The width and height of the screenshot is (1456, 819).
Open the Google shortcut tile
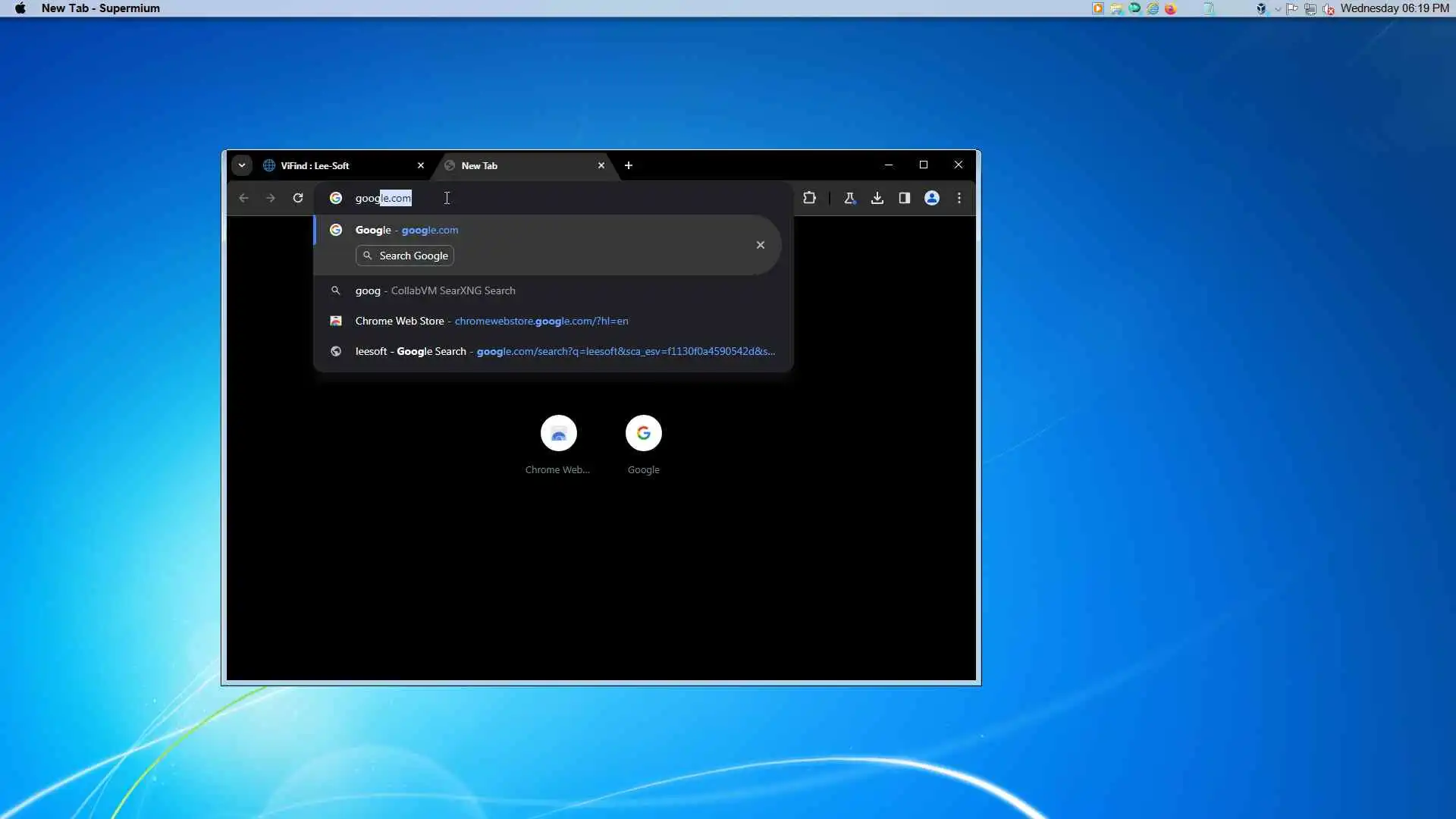coord(643,434)
